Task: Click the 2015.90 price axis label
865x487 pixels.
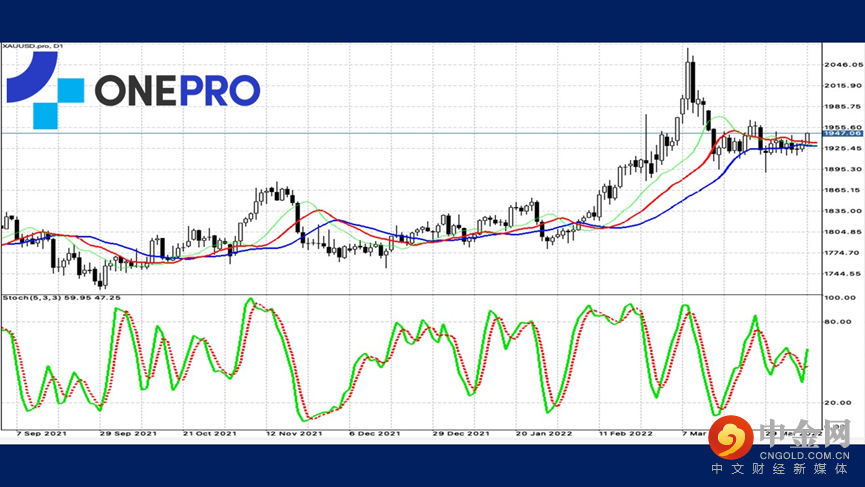Action: click(x=843, y=85)
